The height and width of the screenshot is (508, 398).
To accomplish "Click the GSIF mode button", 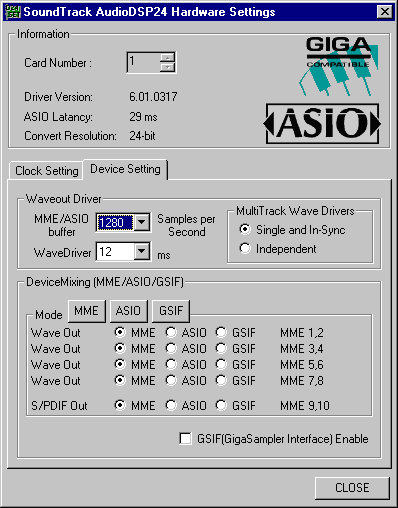I will [x=171, y=311].
